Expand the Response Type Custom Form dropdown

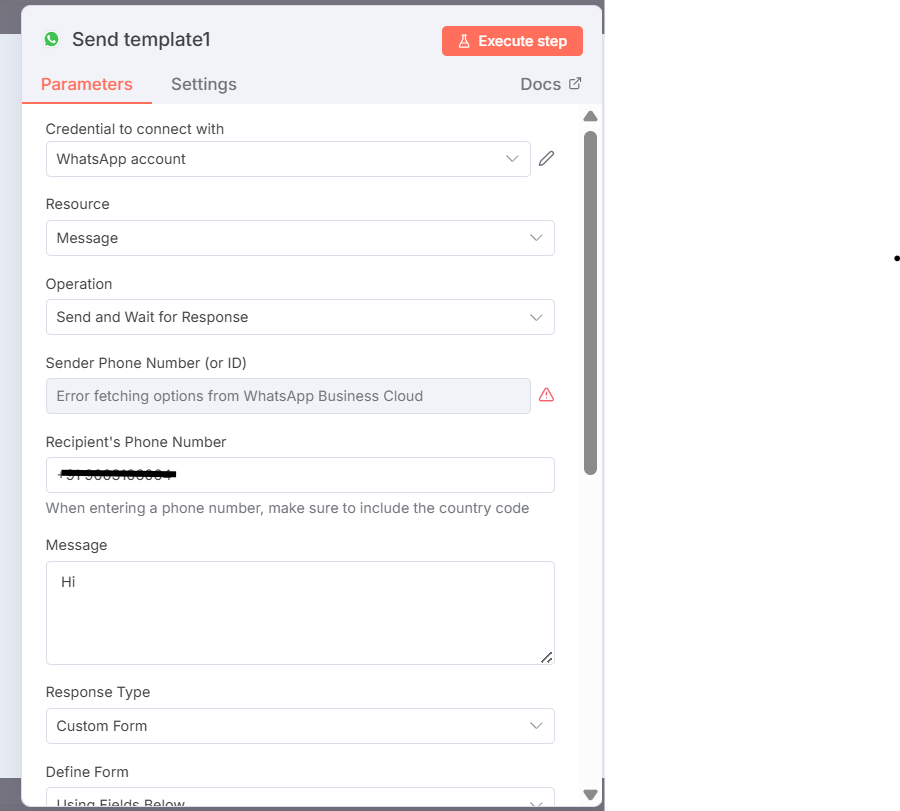pyautogui.click(x=300, y=726)
